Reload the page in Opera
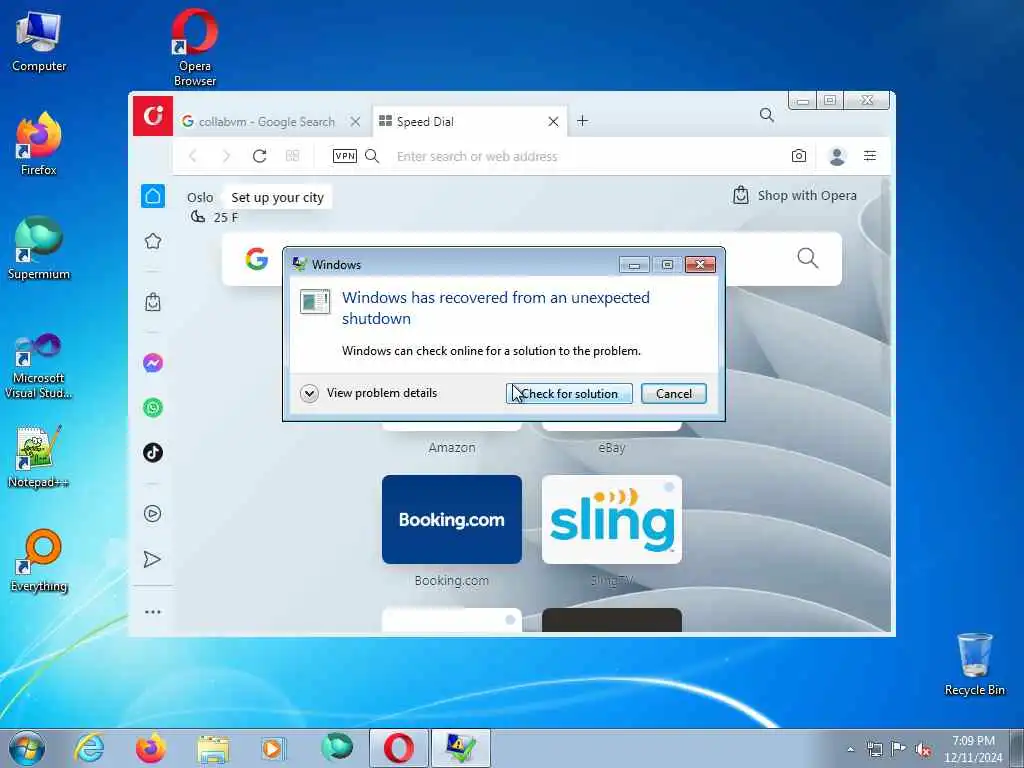1024x768 pixels. tap(259, 156)
